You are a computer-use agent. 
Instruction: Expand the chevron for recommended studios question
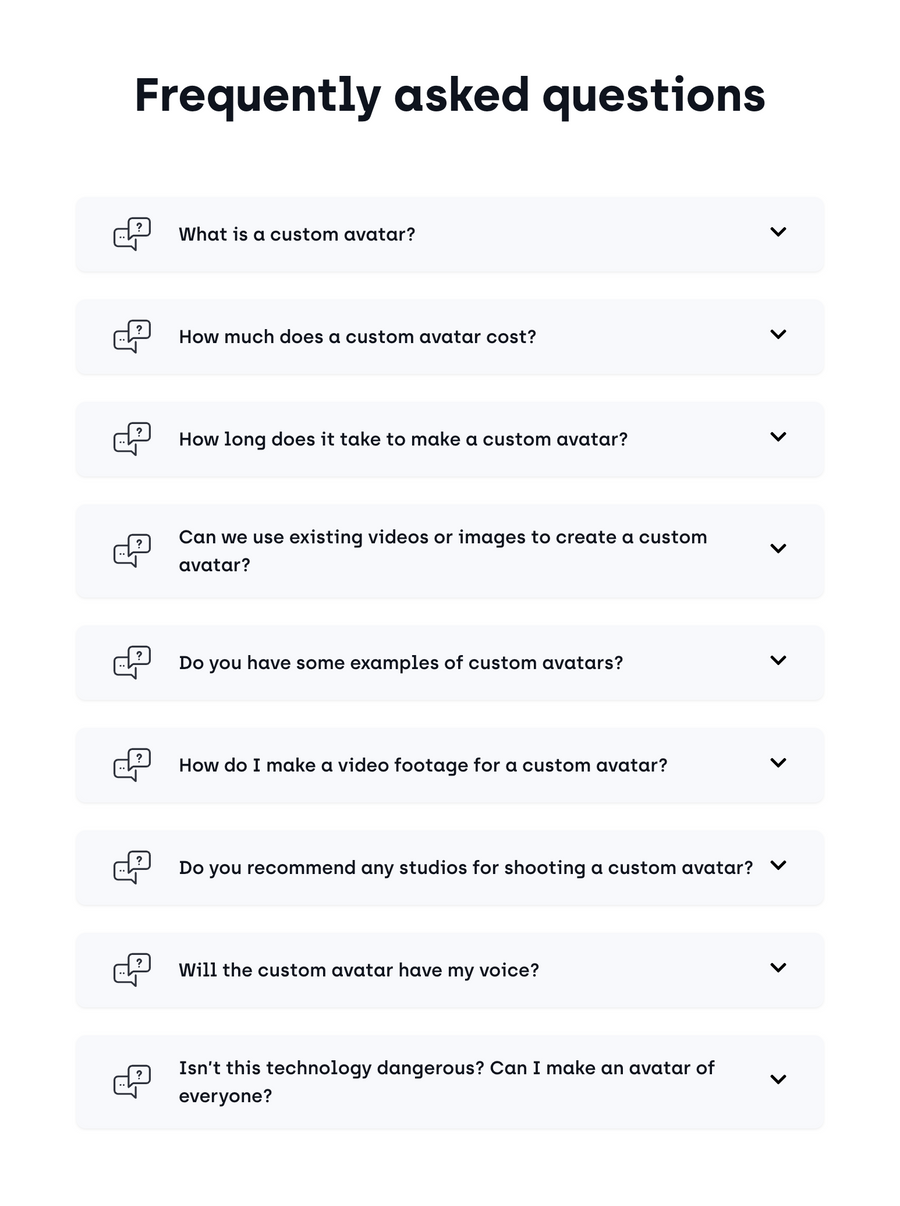click(x=778, y=865)
